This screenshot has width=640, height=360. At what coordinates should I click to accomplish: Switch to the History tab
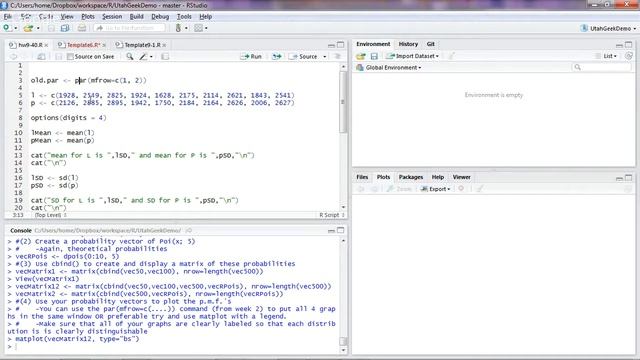(408, 44)
